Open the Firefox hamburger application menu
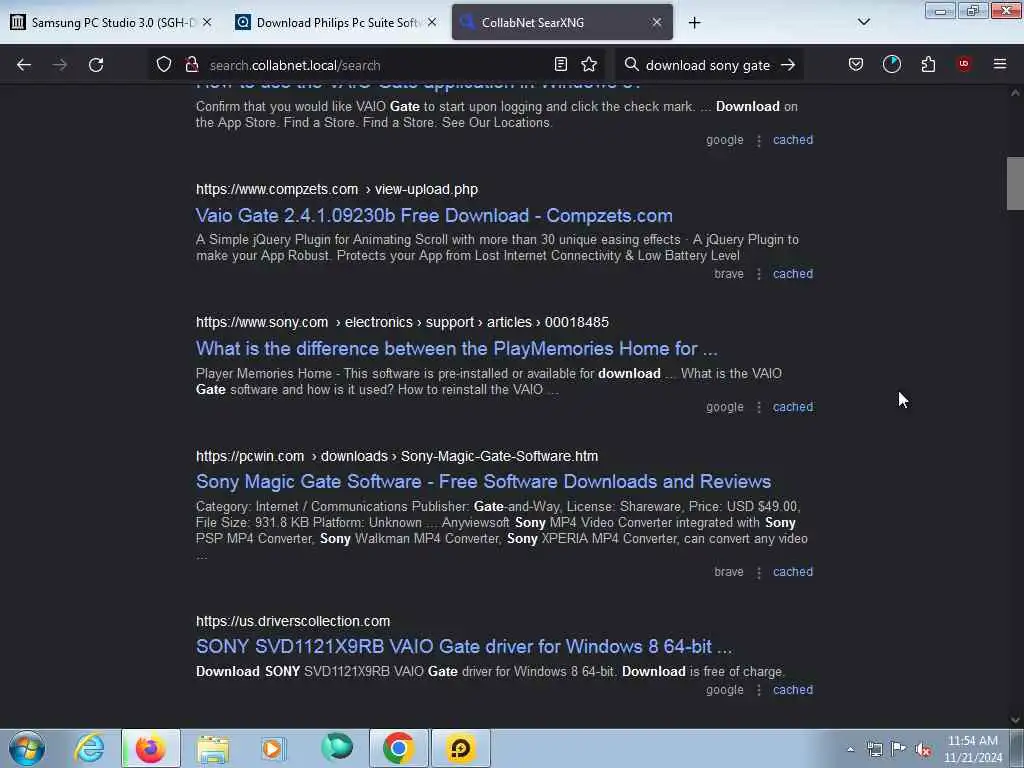1024x768 pixels. click(1000, 64)
